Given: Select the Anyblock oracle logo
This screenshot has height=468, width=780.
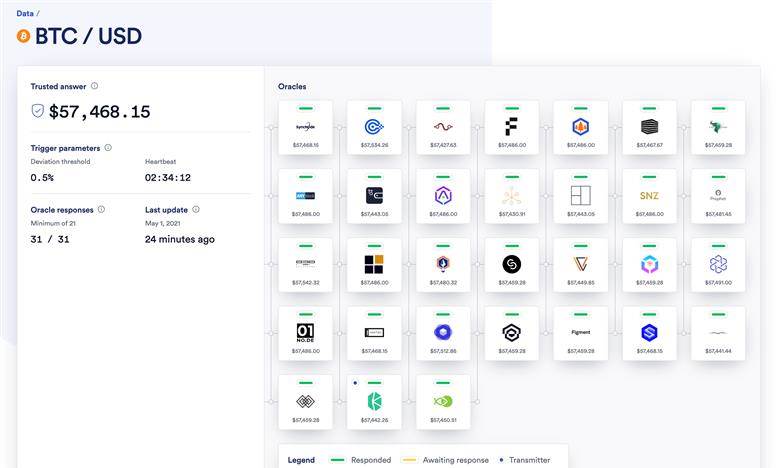Looking at the screenshot, I should [305, 195].
